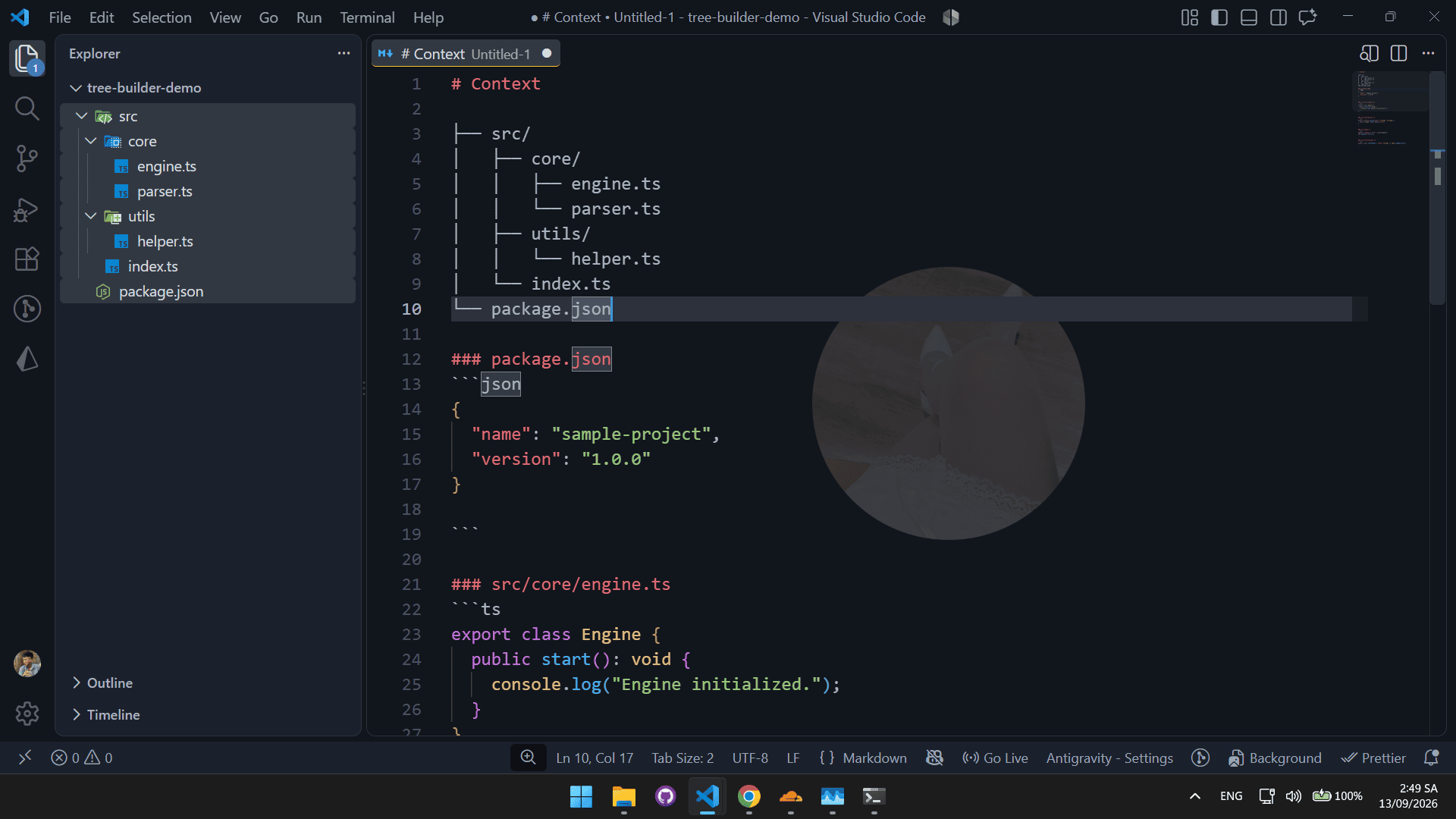Open the Run and Debug view

[27, 209]
